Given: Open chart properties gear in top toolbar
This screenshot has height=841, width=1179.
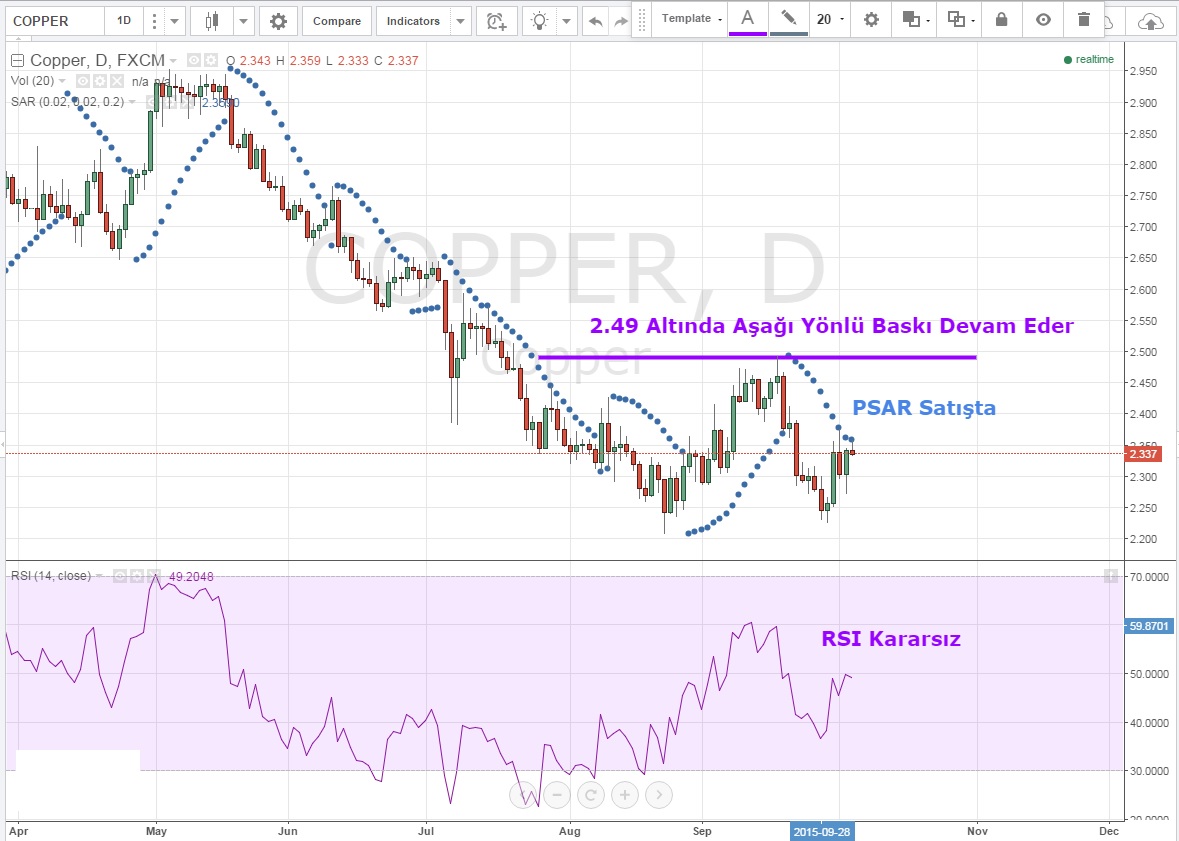Looking at the screenshot, I should [278, 20].
